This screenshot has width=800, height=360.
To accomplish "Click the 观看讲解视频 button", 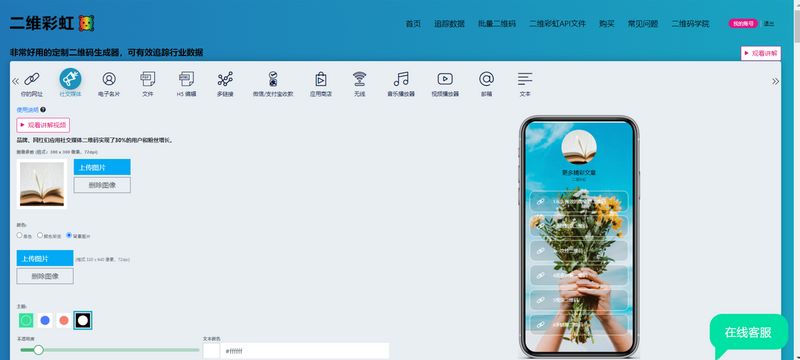I will click(43, 125).
